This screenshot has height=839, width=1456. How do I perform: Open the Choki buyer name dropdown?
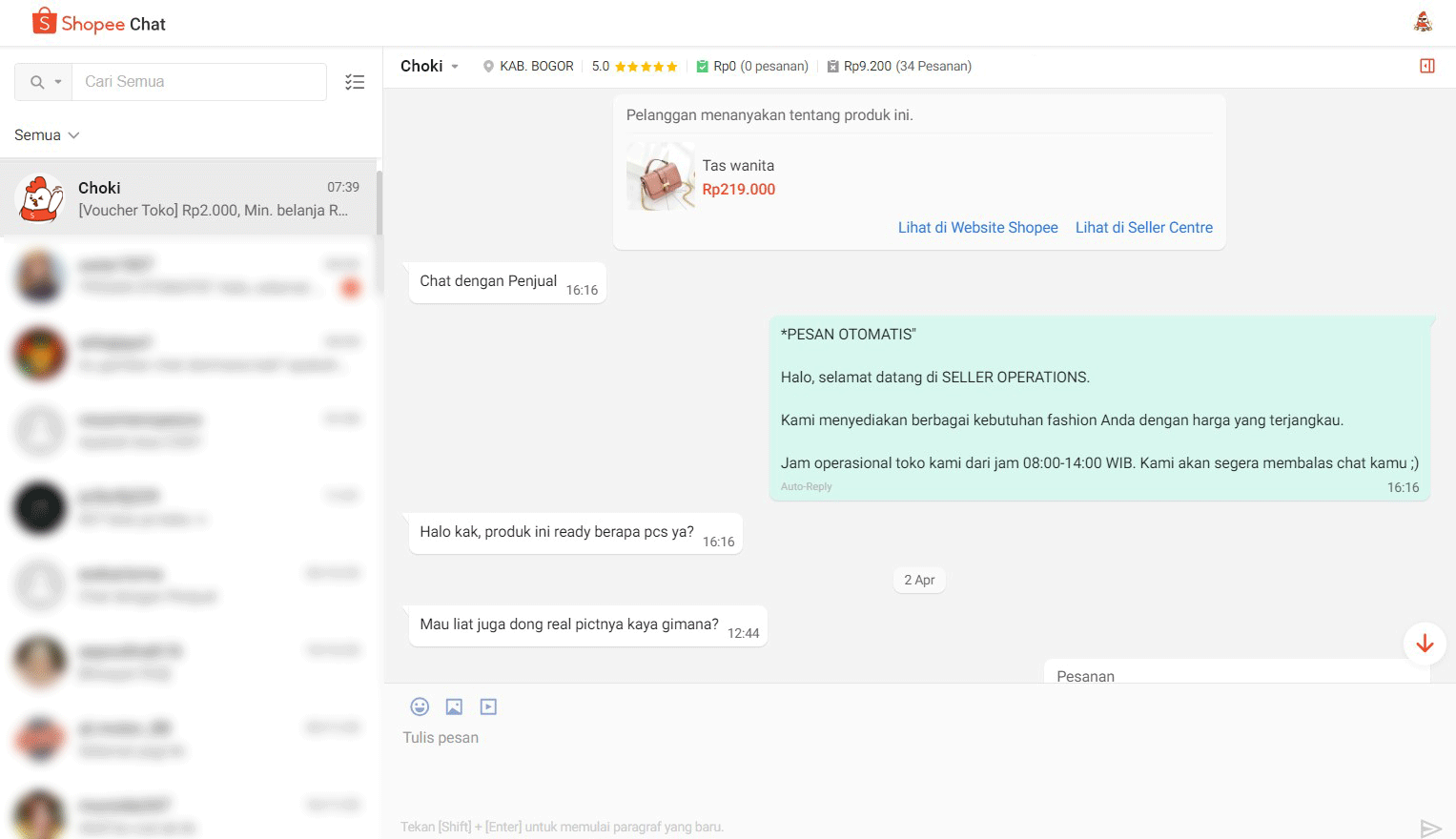coord(429,66)
